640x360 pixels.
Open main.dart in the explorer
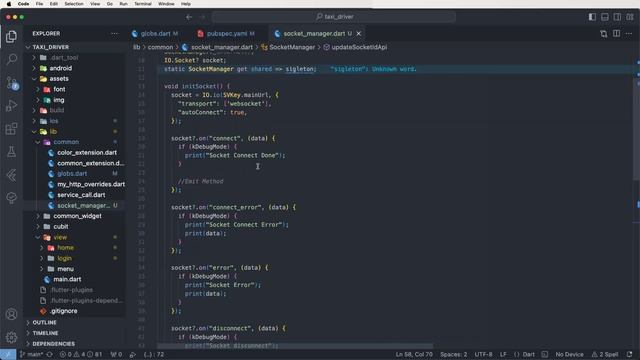point(67,280)
